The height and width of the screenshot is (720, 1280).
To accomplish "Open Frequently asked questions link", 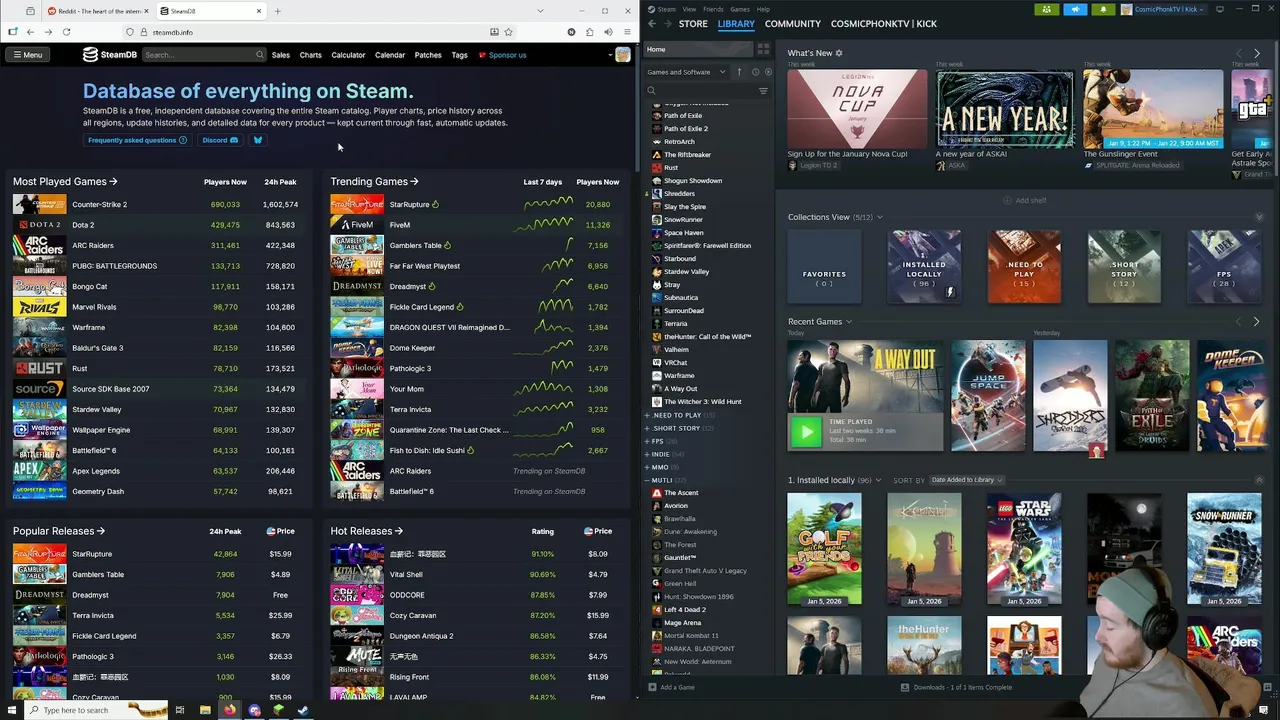I will [x=137, y=140].
